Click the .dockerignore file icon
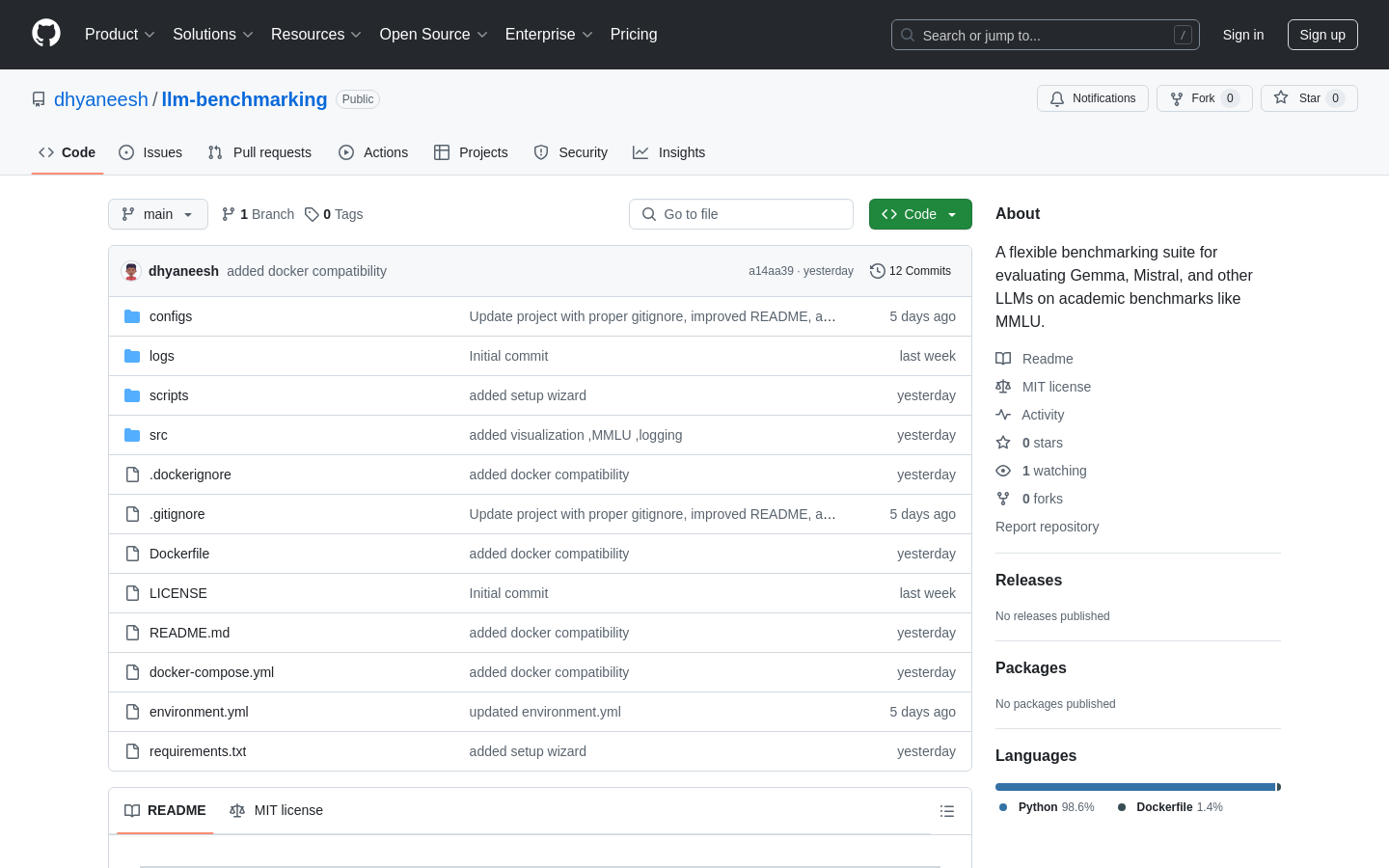Screen dimensions: 1389x868 [x=132, y=475]
